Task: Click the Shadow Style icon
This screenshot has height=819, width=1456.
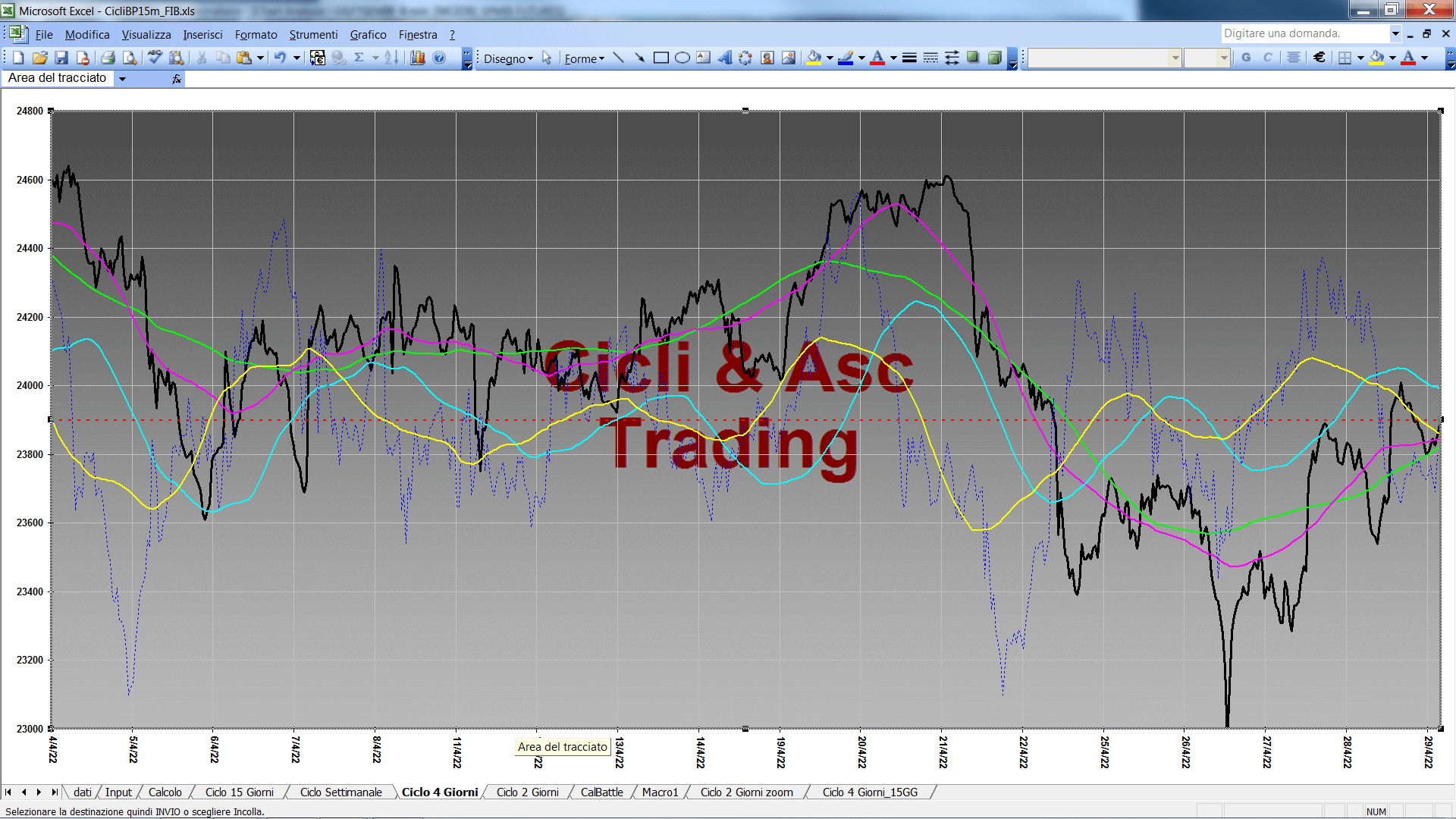Action: 973,58
